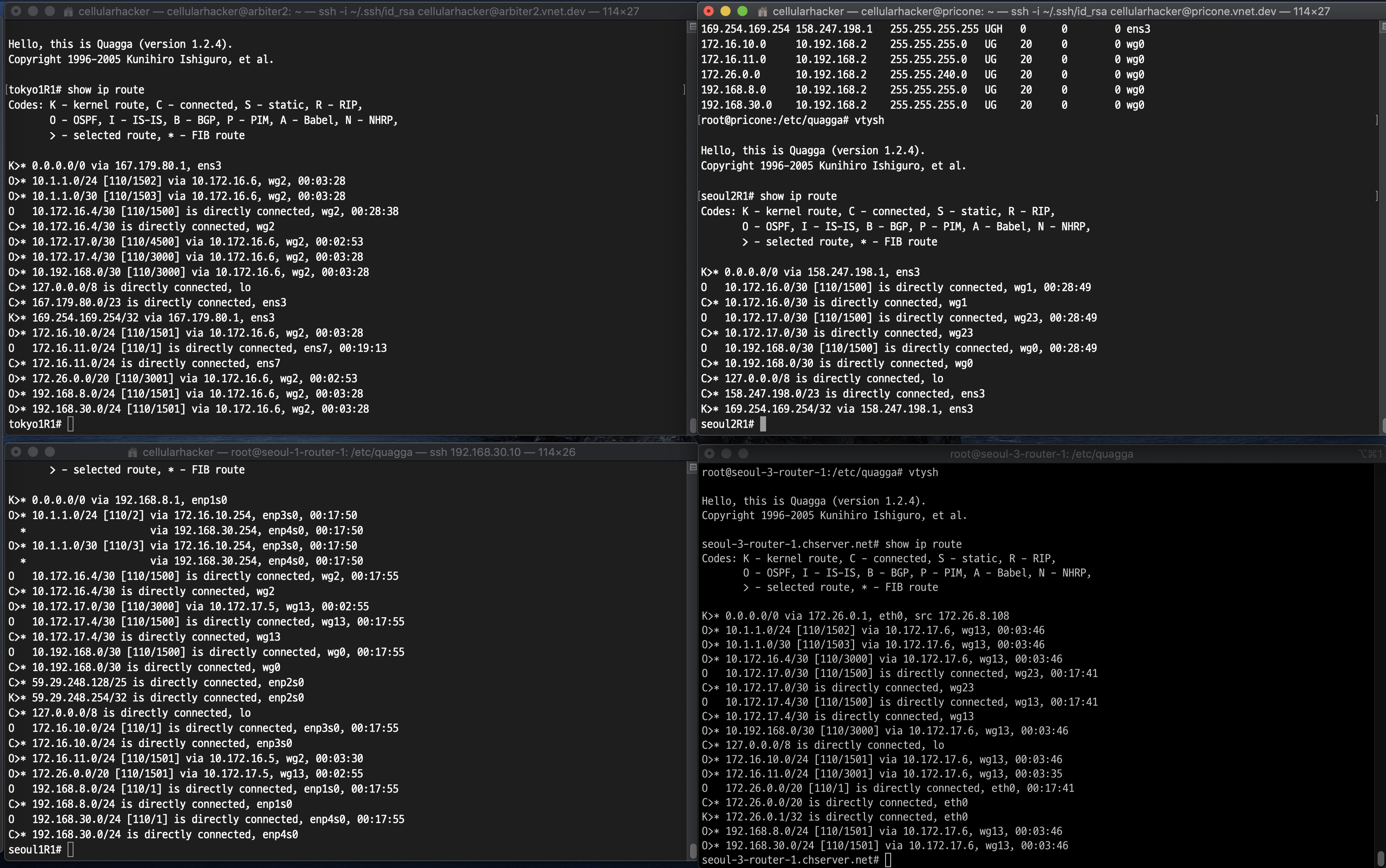
Task: Click the tokyo1R1 terminal scrollbar thumb
Action: click(x=693, y=425)
